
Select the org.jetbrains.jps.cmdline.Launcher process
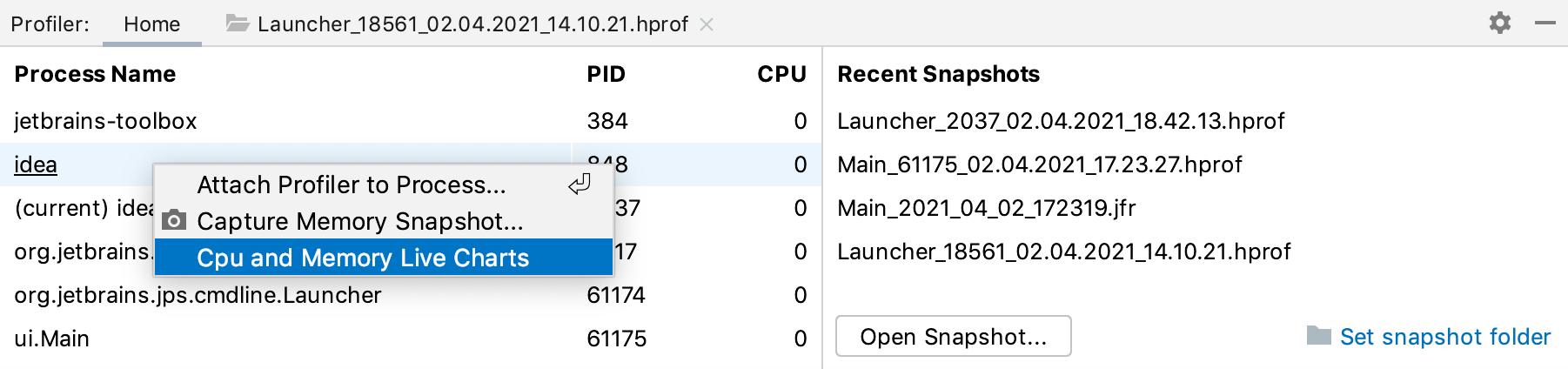pyautogui.click(x=411, y=295)
